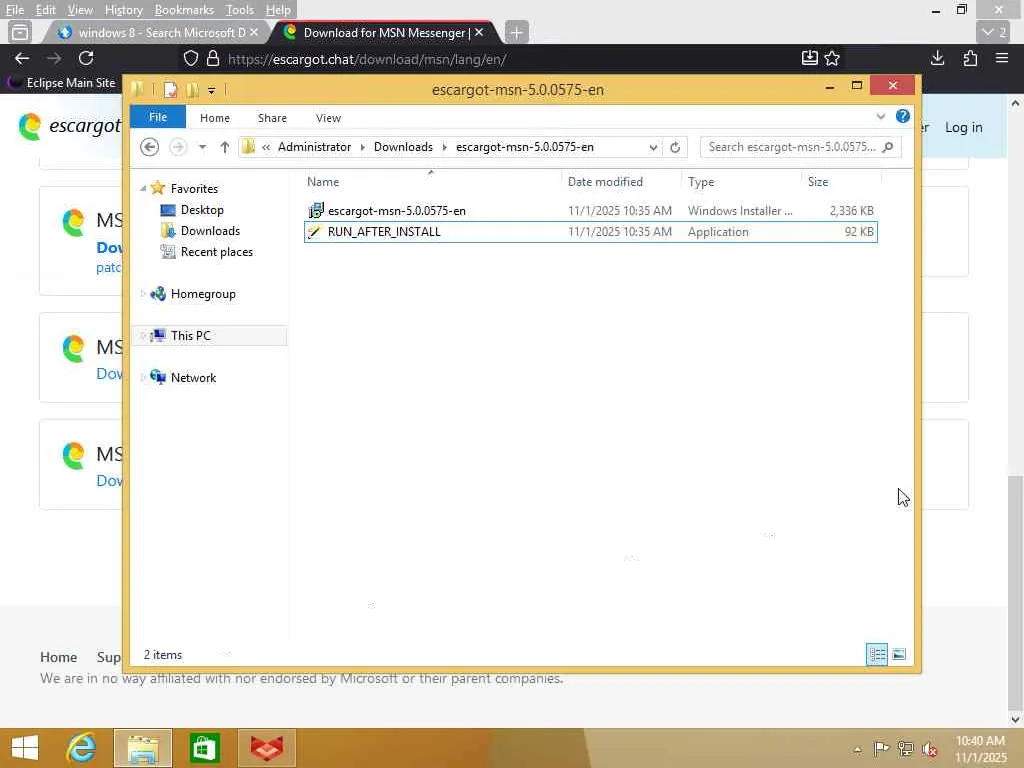
Task: Click the escargot-msn installer file icon
Action: pyautogui.click(x=316, y=210)
